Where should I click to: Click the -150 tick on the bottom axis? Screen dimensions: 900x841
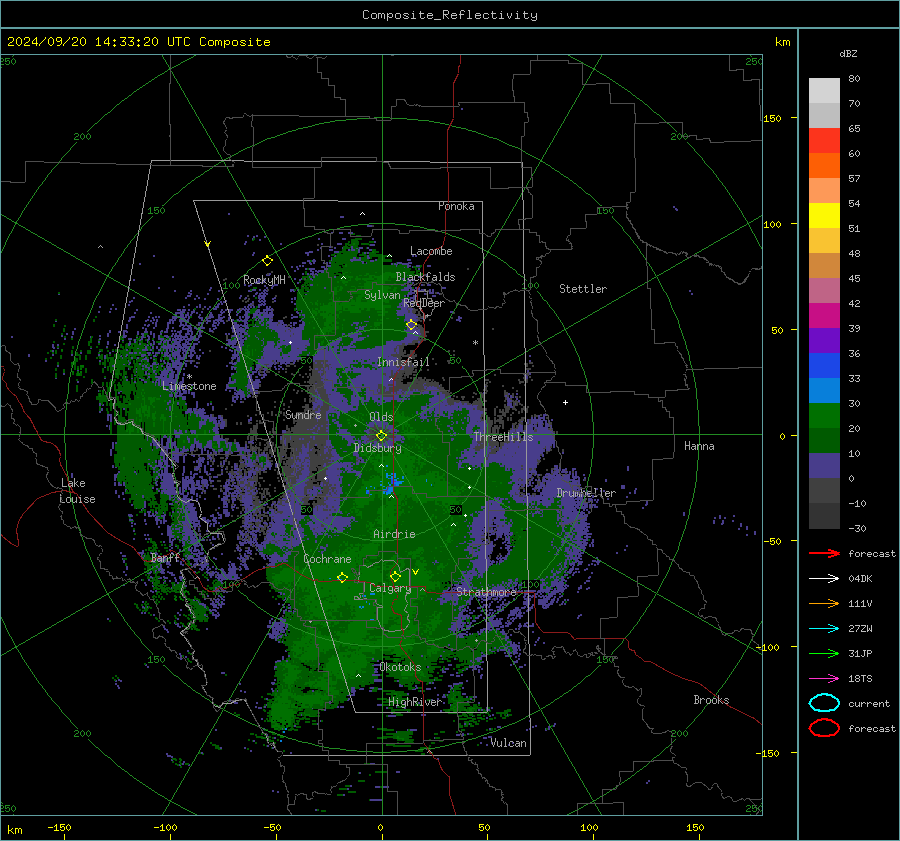59,827
